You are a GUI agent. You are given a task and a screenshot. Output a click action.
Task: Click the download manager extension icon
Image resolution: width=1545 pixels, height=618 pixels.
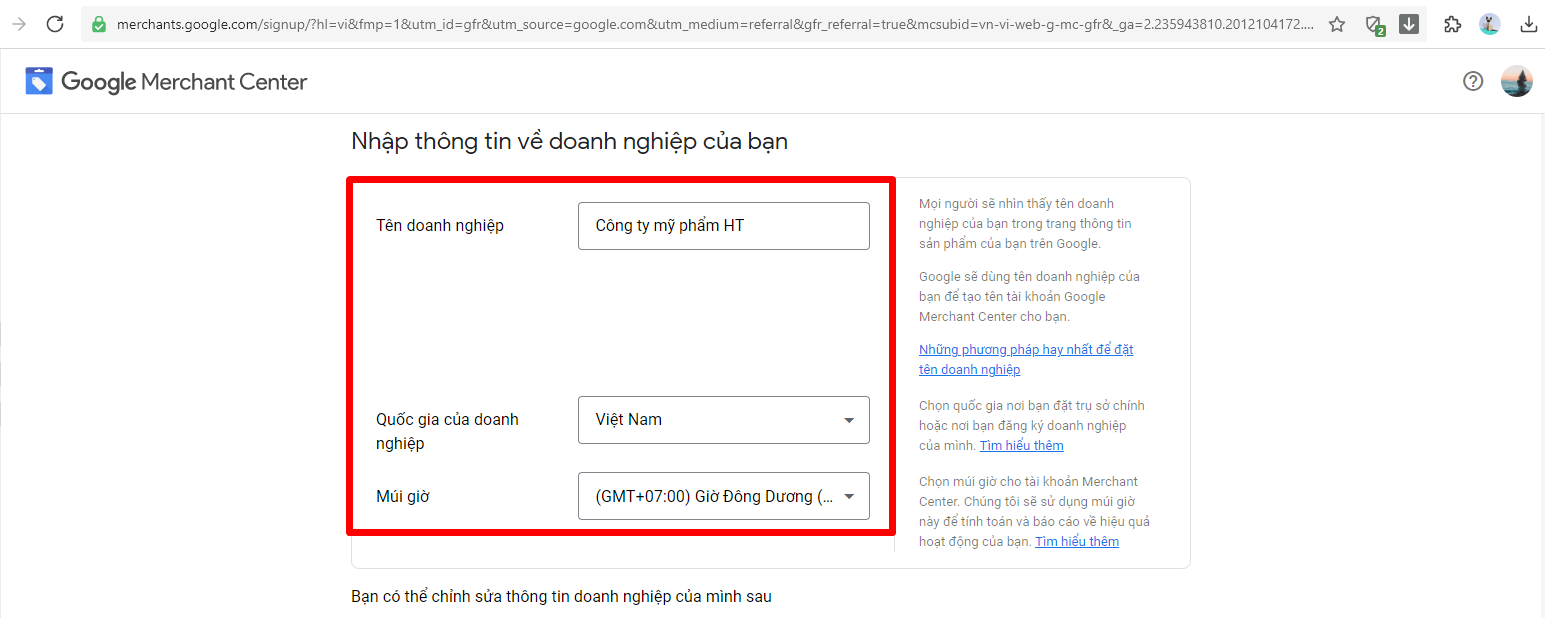(x=1409, y=24)
